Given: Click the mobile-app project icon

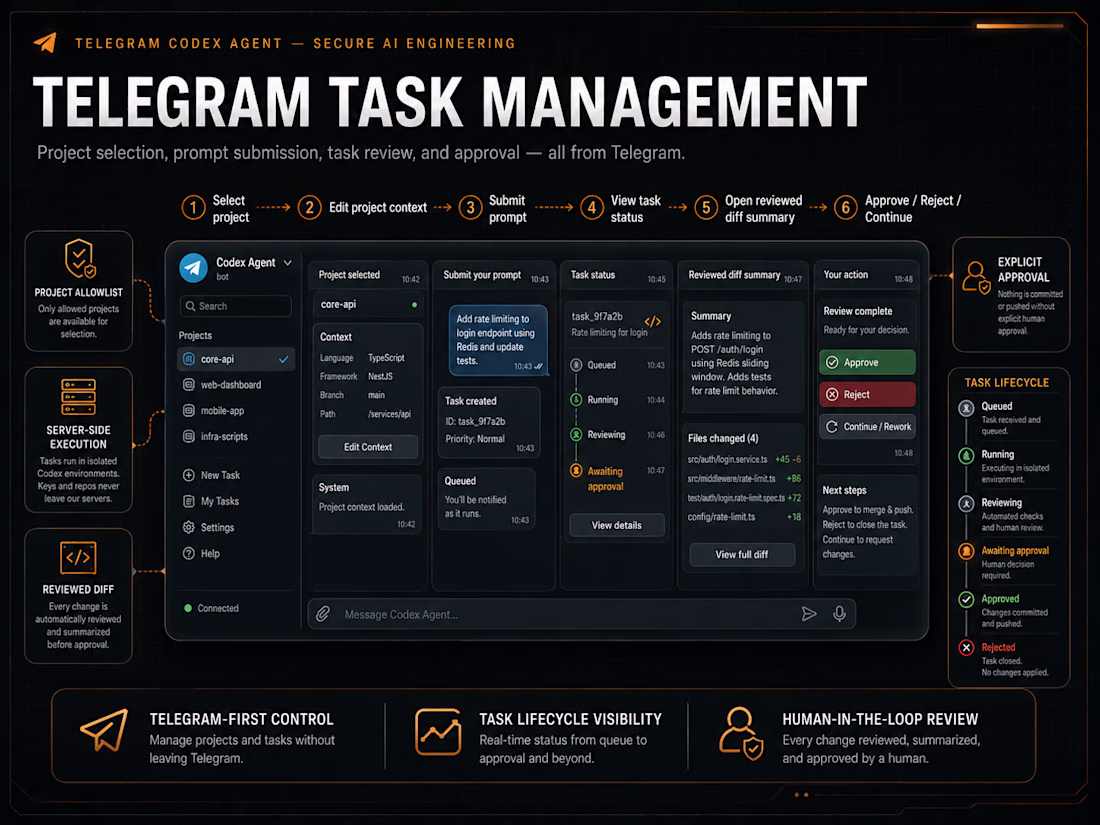Looking at the screenshot, I should tap(189, 410).
